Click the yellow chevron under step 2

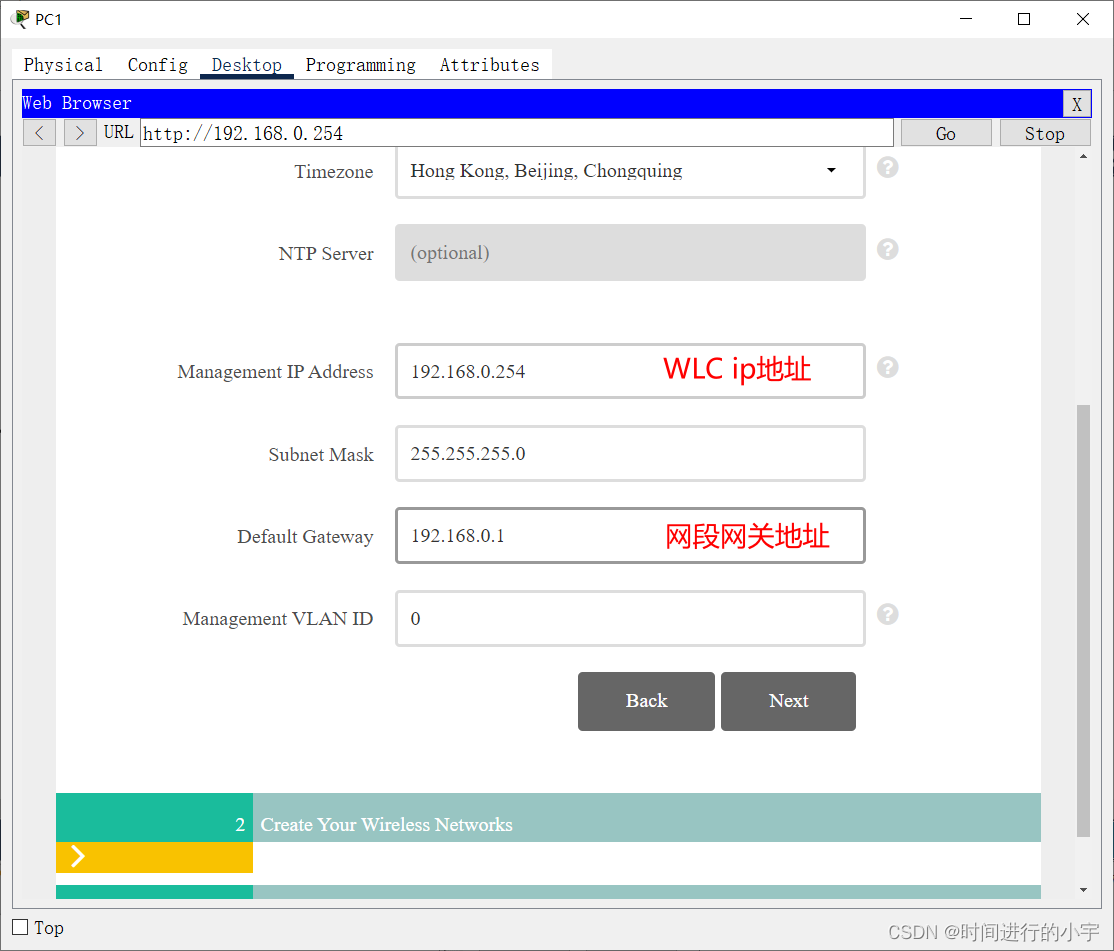click(x=78, y=856)
